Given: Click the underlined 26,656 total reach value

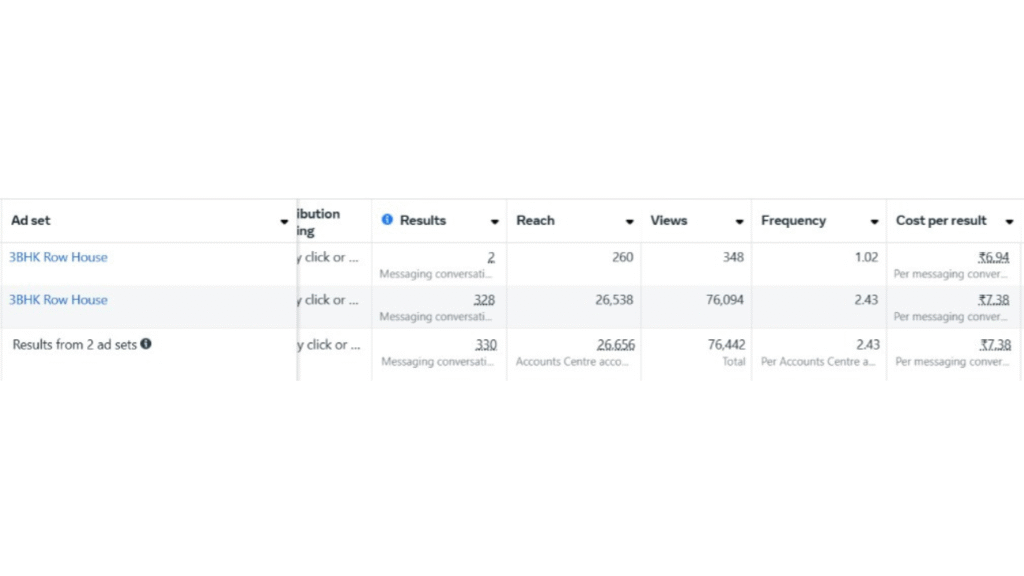Looking at the screenshot, I should pyautogui.click(x=615, y=345).
